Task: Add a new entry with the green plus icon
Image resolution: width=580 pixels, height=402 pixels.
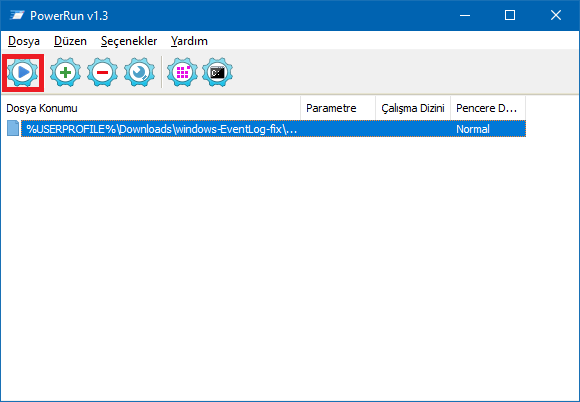Action: (x=65, y=72)
